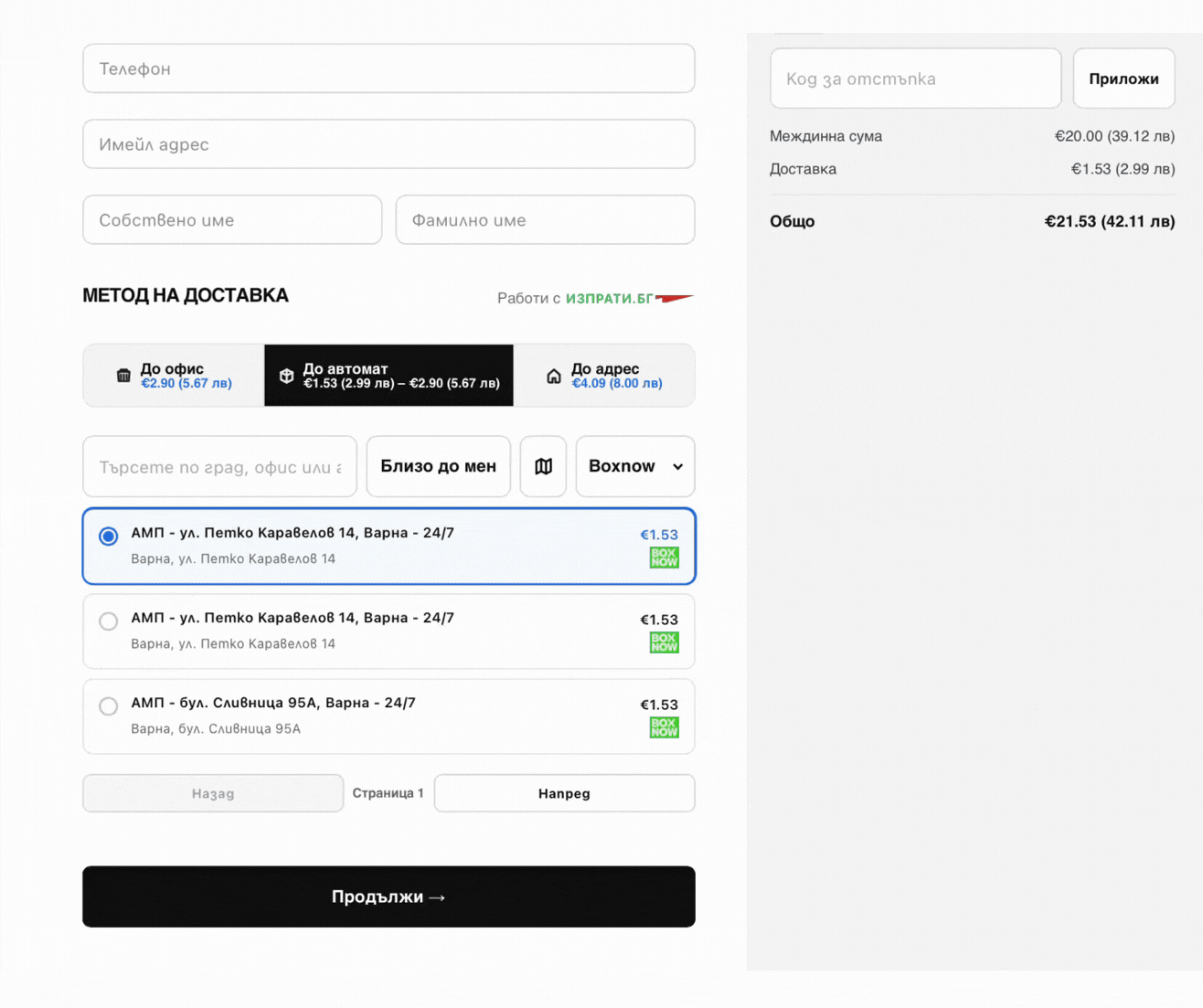
Task: Switch to the До офис delivery tab
Action: point(174,376)
